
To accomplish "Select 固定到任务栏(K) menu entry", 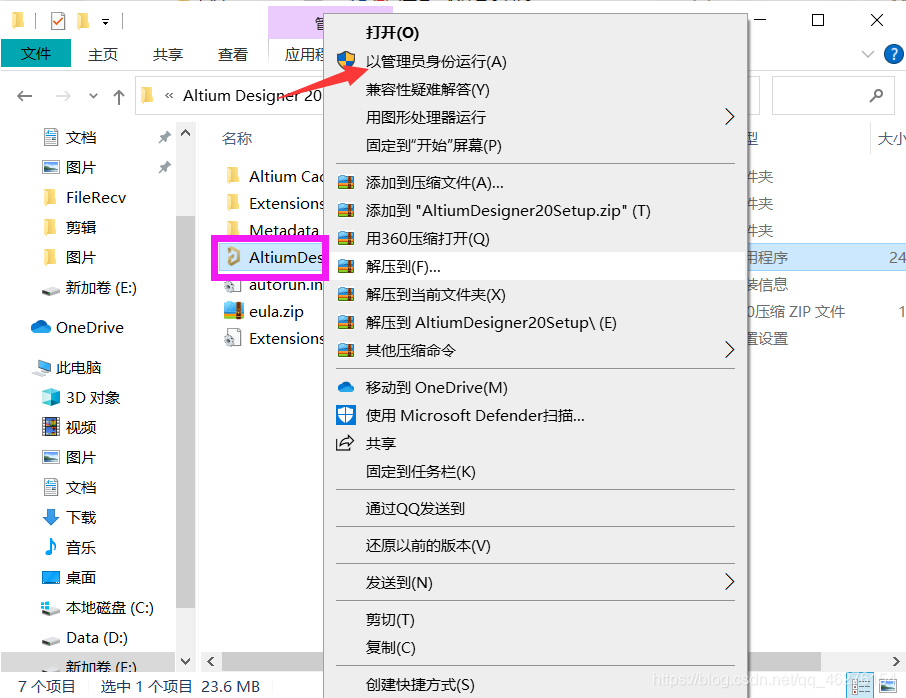I will click(x=420, y=471).
